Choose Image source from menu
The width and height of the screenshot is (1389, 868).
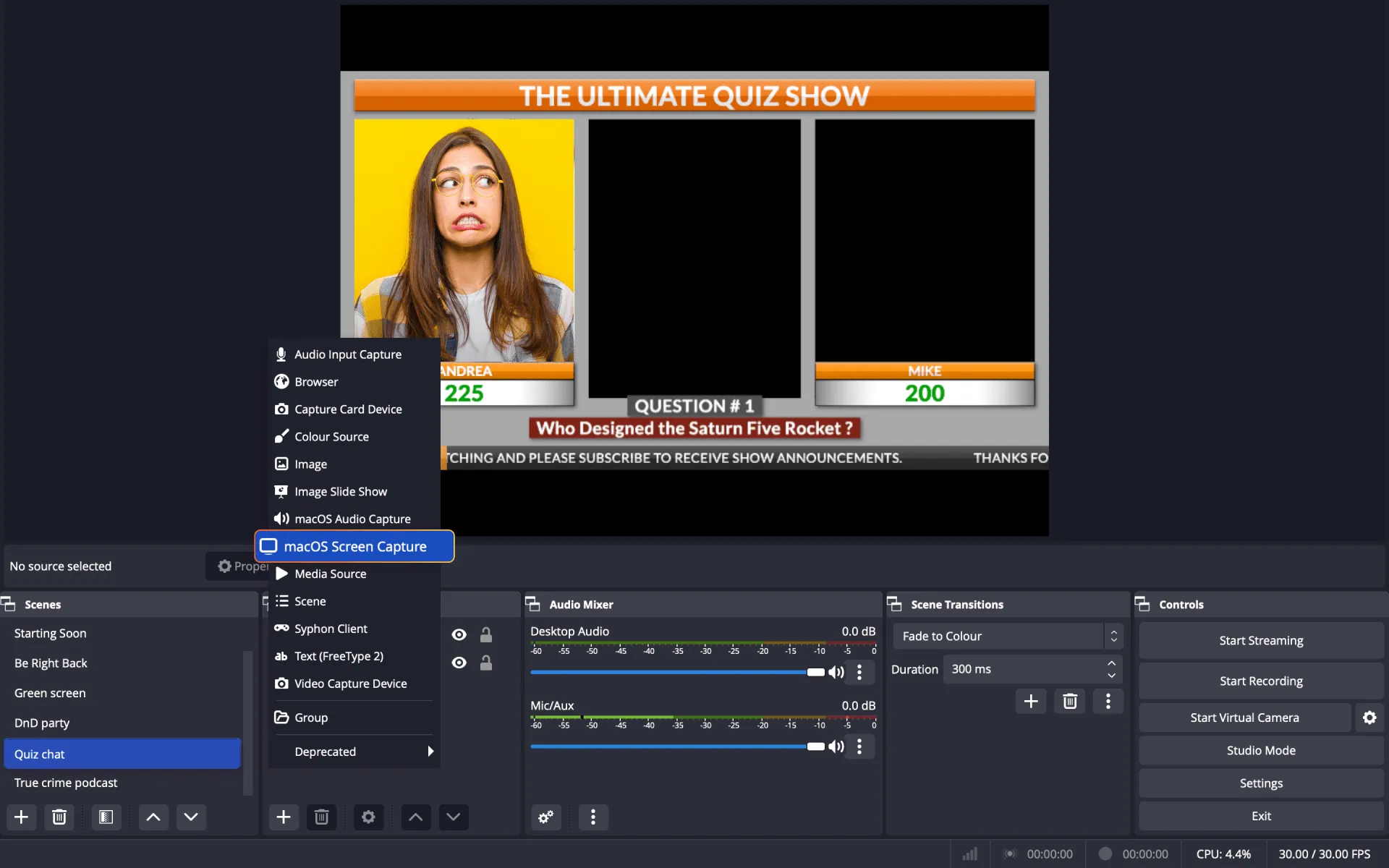(354, 464)
